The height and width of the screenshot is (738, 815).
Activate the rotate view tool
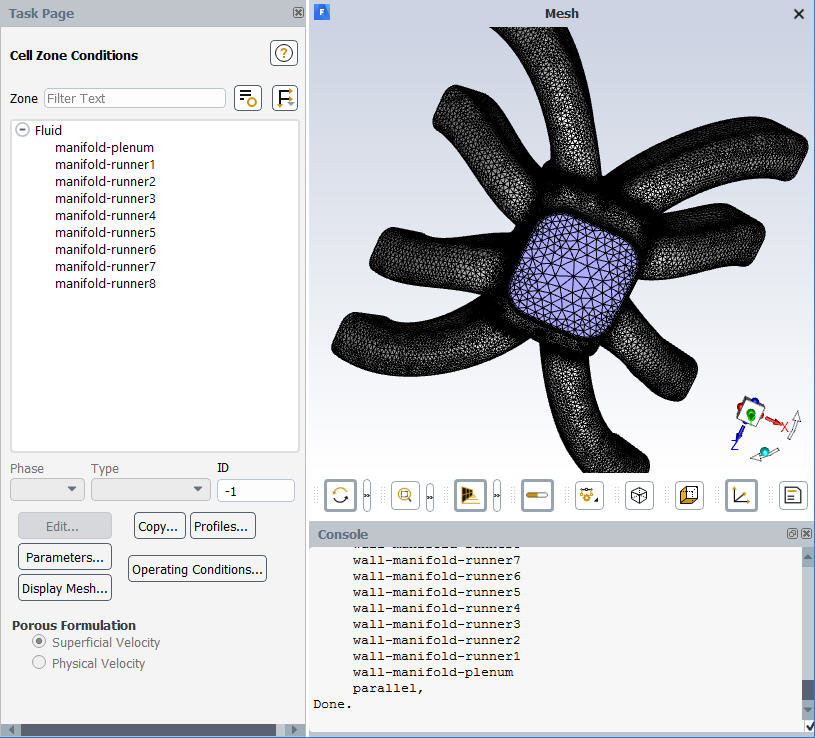340,495
